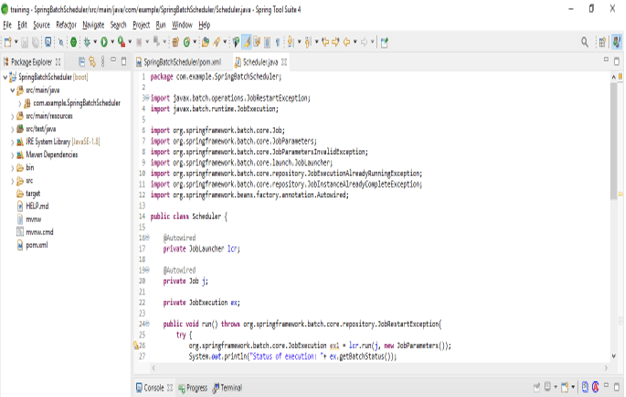The width and height of the screenshot is (626, 397).
Task: Switch to the Terminal tab
Action: pos(228,387)
